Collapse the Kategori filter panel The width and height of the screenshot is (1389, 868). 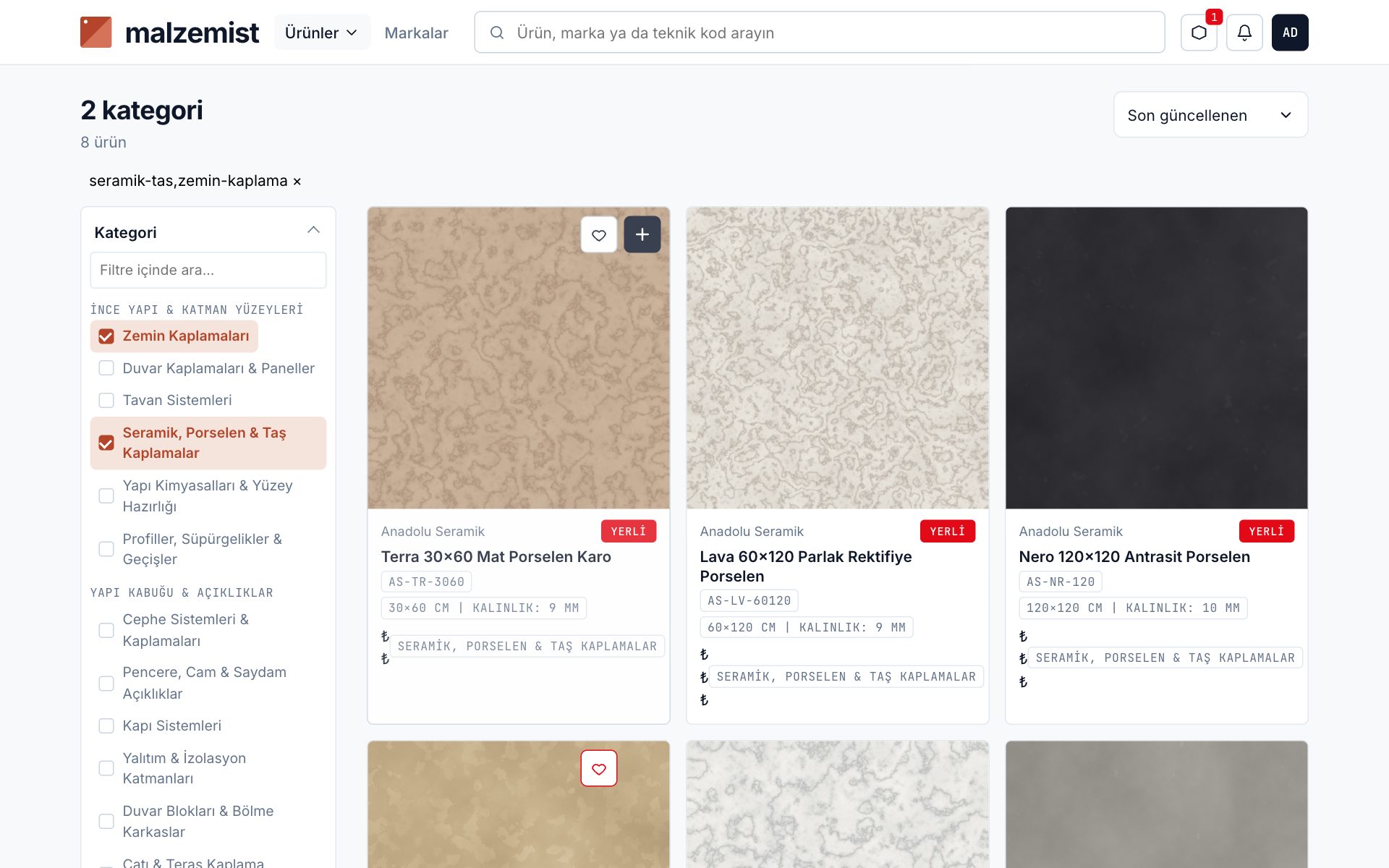click(x=313, y=230)
